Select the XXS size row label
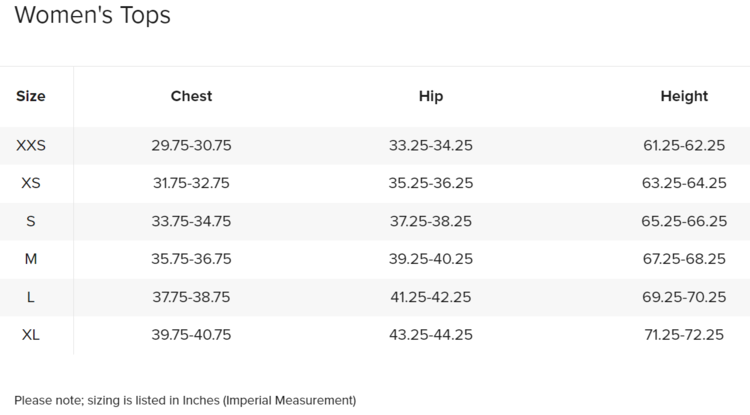This screenshot has width=750, height=415. pyautogui.click(x=31, y=146)
